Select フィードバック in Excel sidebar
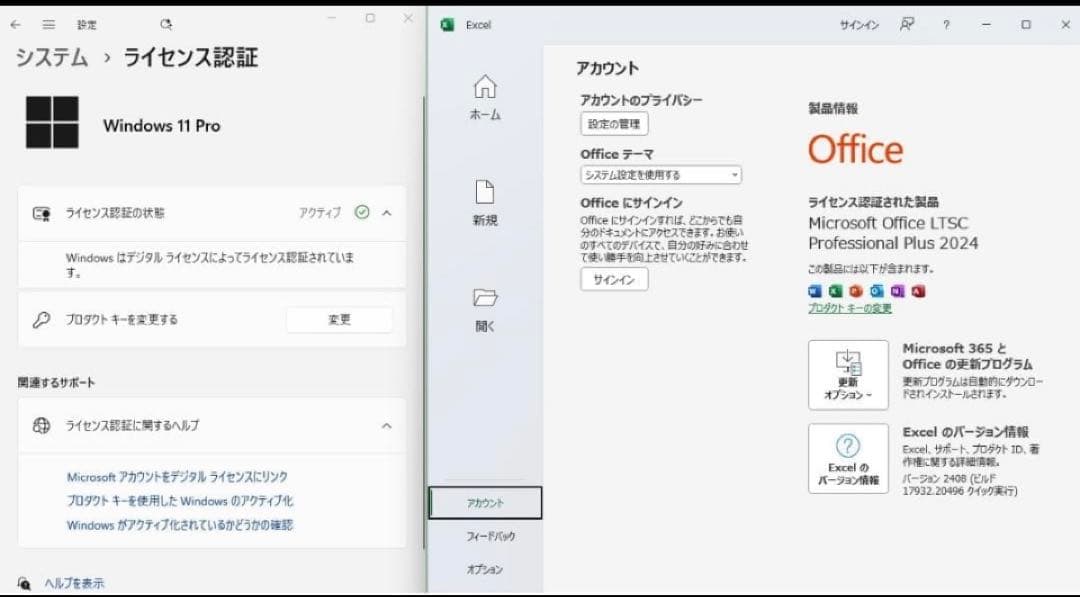 [490, 536]
